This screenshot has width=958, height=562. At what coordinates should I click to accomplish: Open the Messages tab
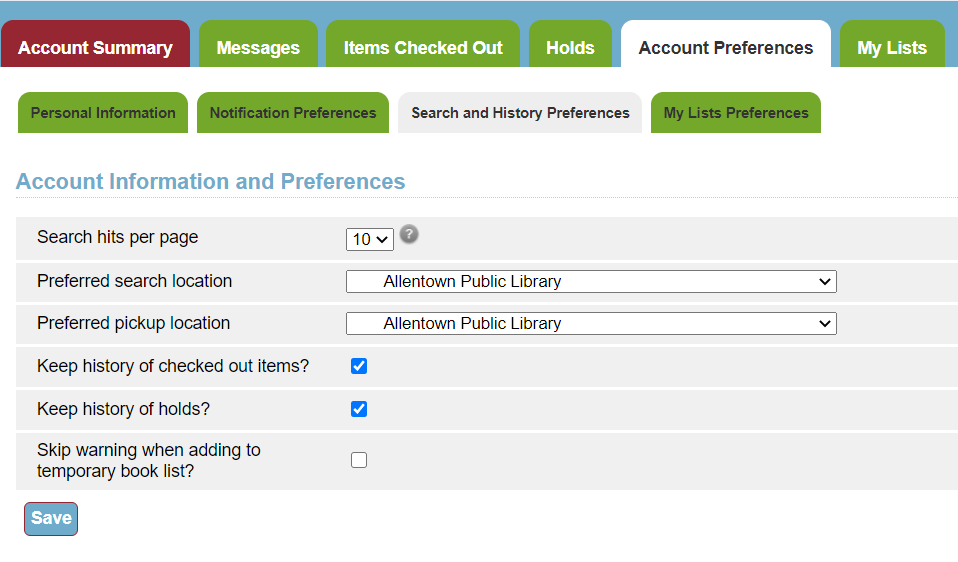pyautogui.click(x=258, y=45)
